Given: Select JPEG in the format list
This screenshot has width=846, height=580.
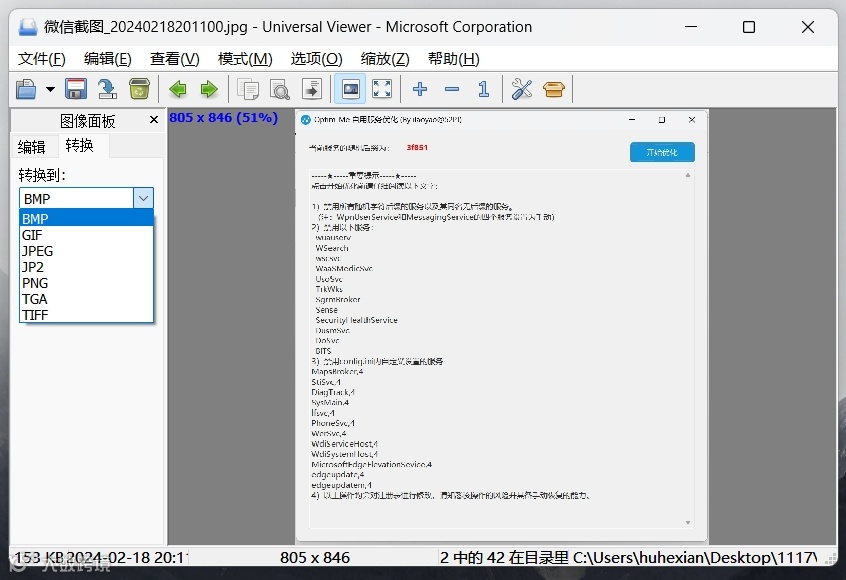Looking at the screenshot, I should point(86,251).
